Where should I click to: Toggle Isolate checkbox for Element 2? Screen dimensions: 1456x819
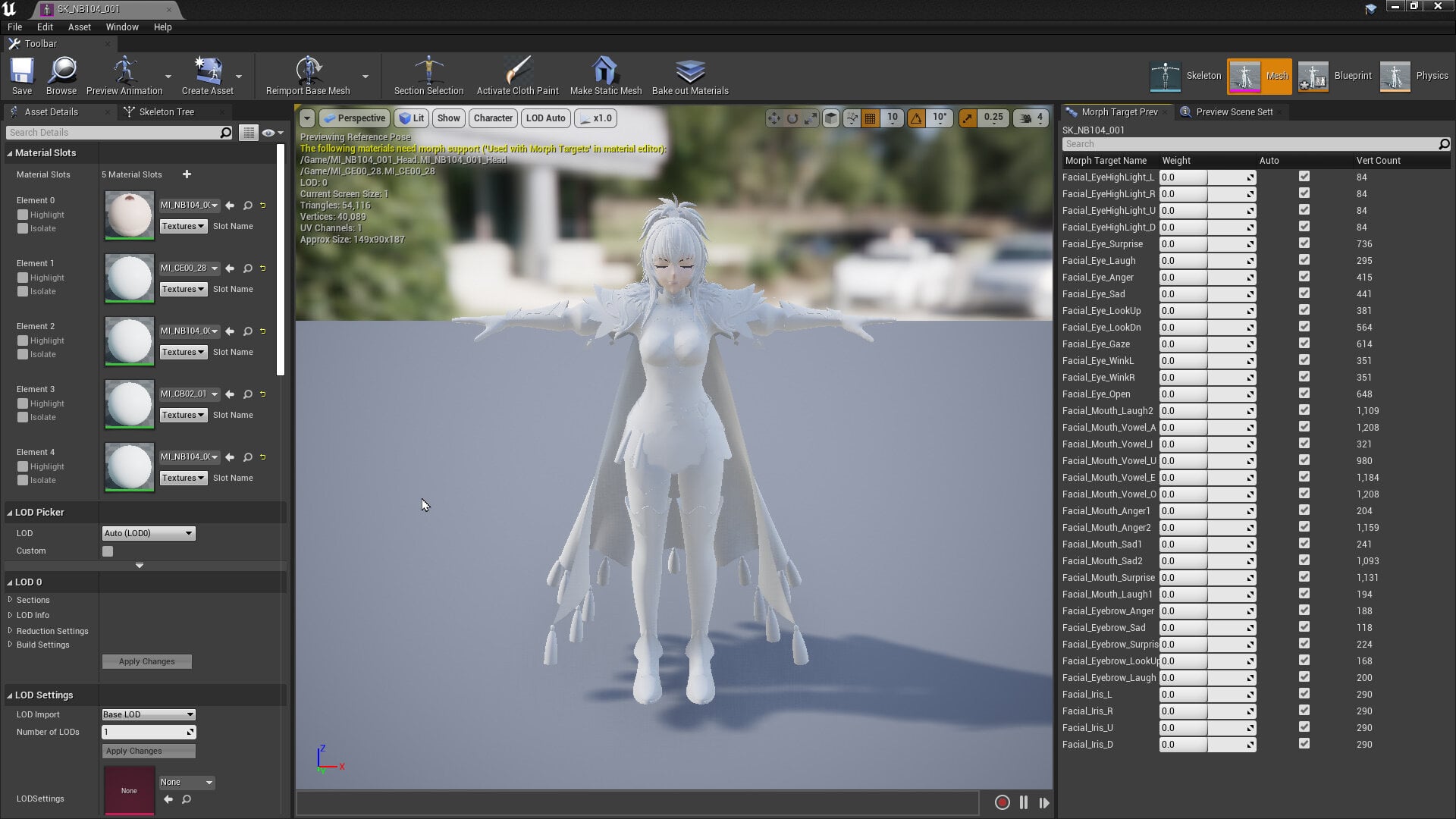[23, 354]
